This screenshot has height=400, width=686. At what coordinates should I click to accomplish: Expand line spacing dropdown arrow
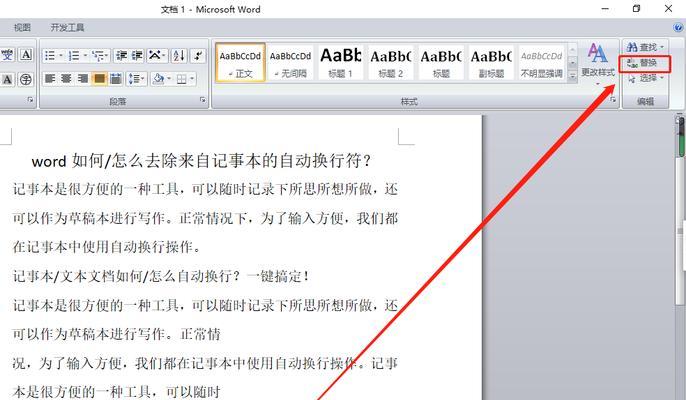point(144,79)
